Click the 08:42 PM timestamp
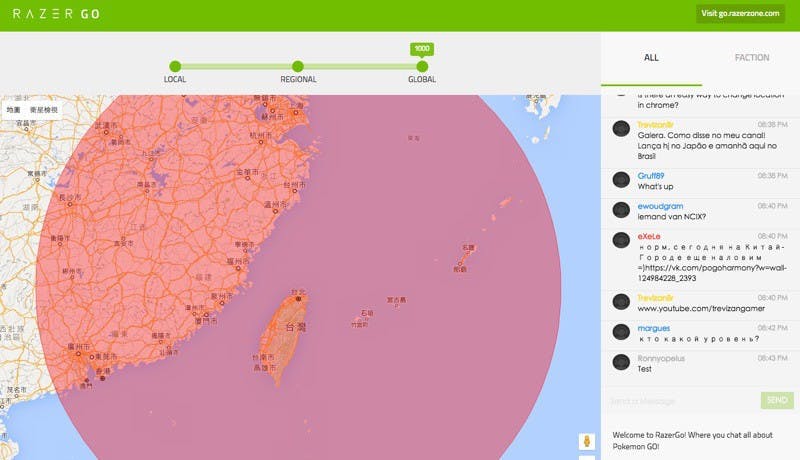Screen dimensions: 800x460 tap(772, 328)
